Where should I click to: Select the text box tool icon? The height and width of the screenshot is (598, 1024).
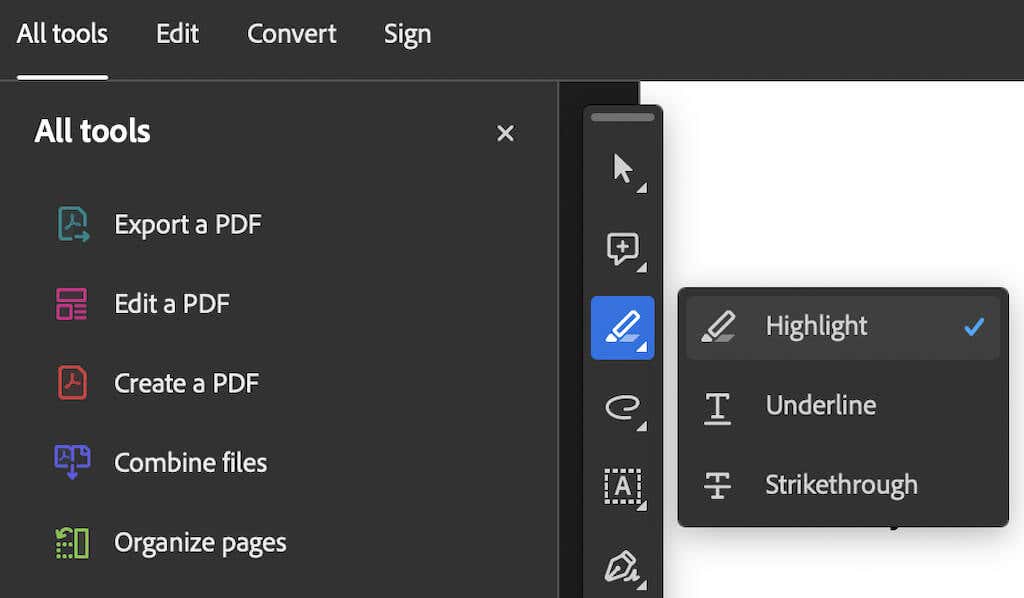pos(622,487)
